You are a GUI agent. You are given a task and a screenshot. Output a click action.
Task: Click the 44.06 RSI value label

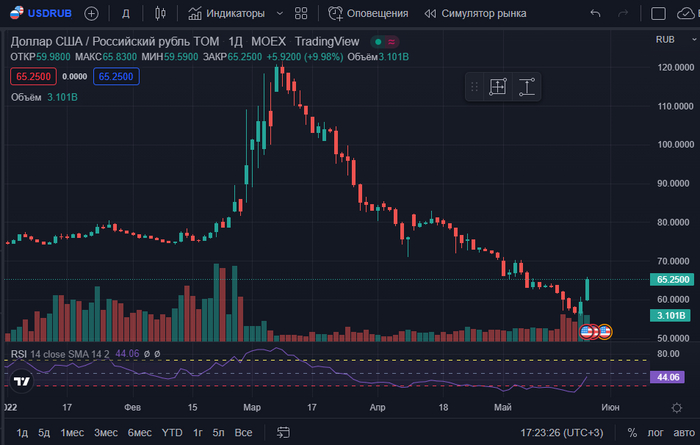pos(668,377)
